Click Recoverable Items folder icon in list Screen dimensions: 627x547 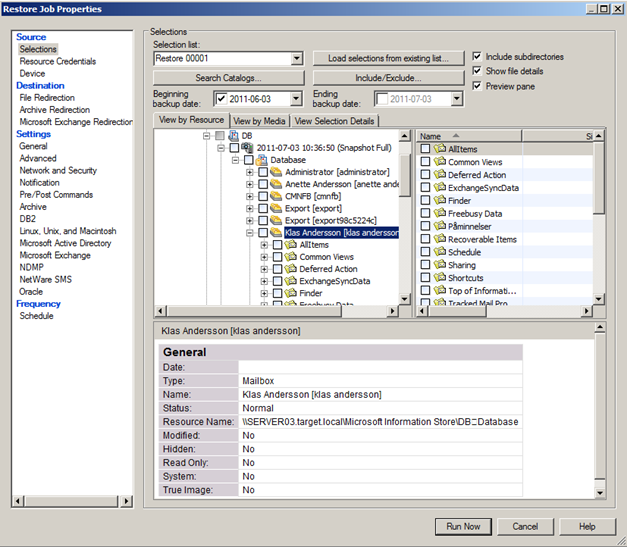click(440, 239)
